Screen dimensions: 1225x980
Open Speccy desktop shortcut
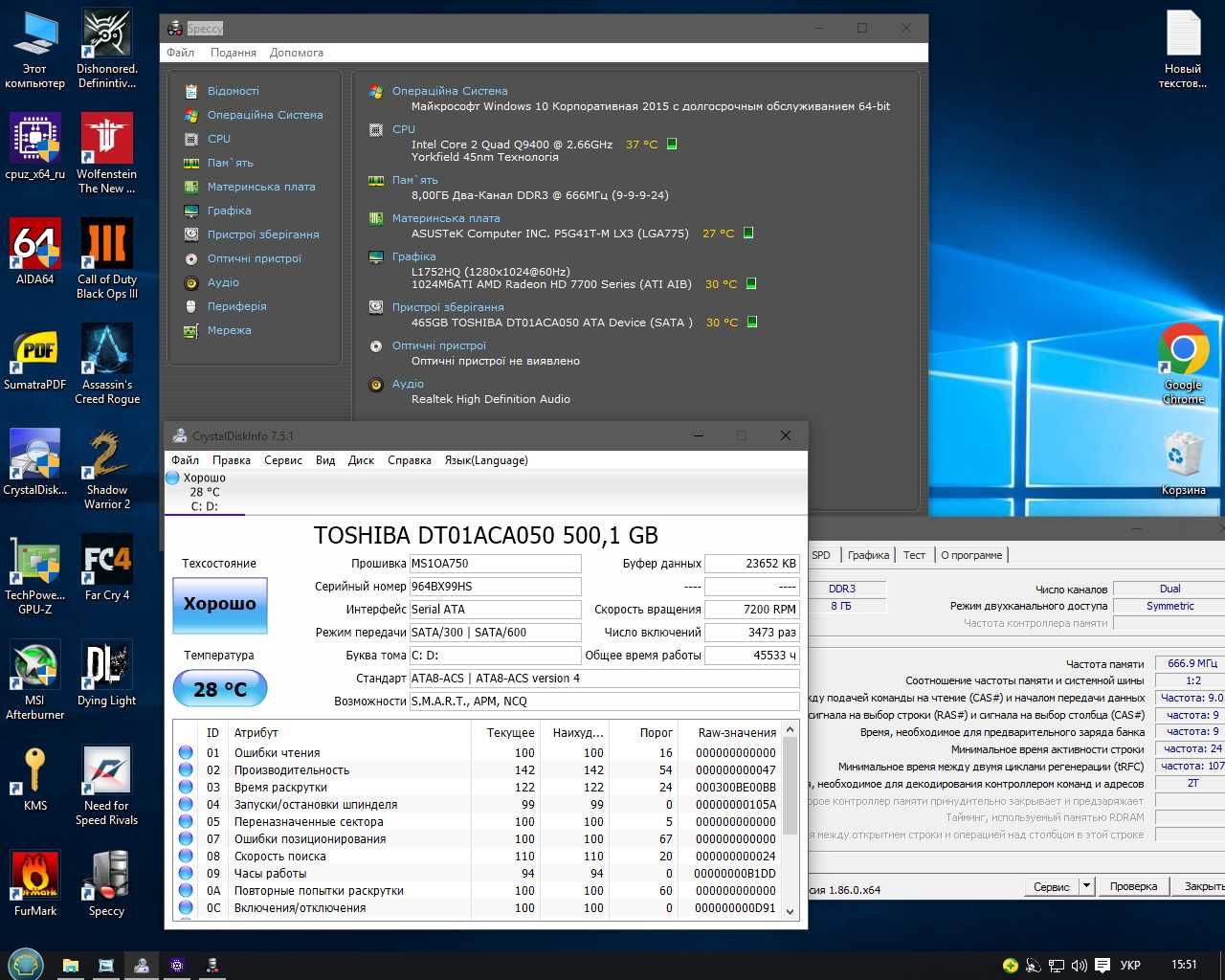coord(107,883)
